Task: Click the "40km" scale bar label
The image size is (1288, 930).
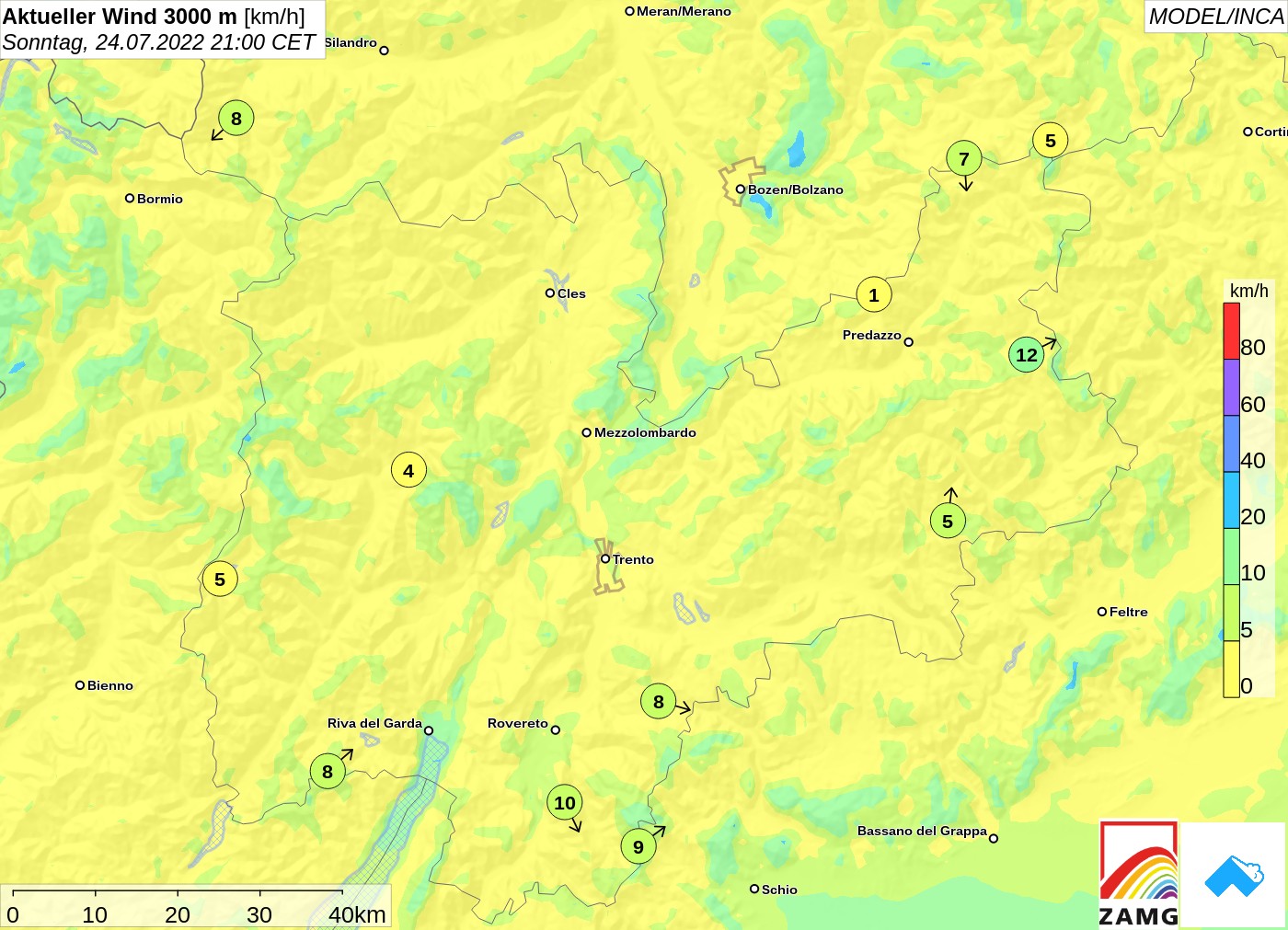Action: point(357,914)
